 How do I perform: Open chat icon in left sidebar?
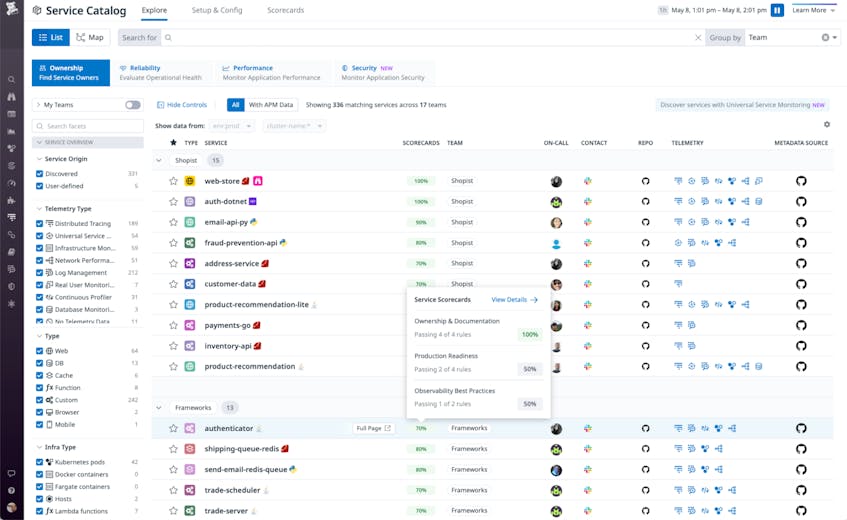point(11,474)
